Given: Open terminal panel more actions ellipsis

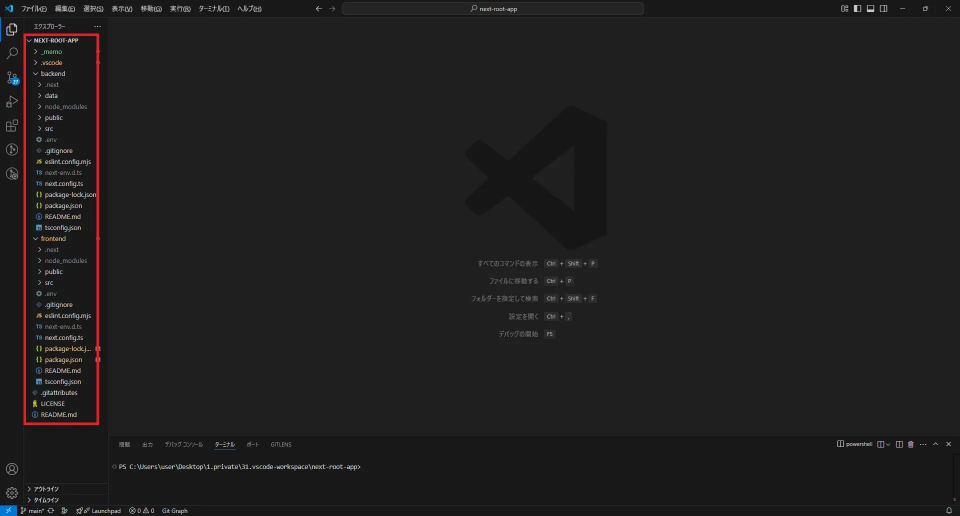Looking at the screenshot, I should coord(923,444).
